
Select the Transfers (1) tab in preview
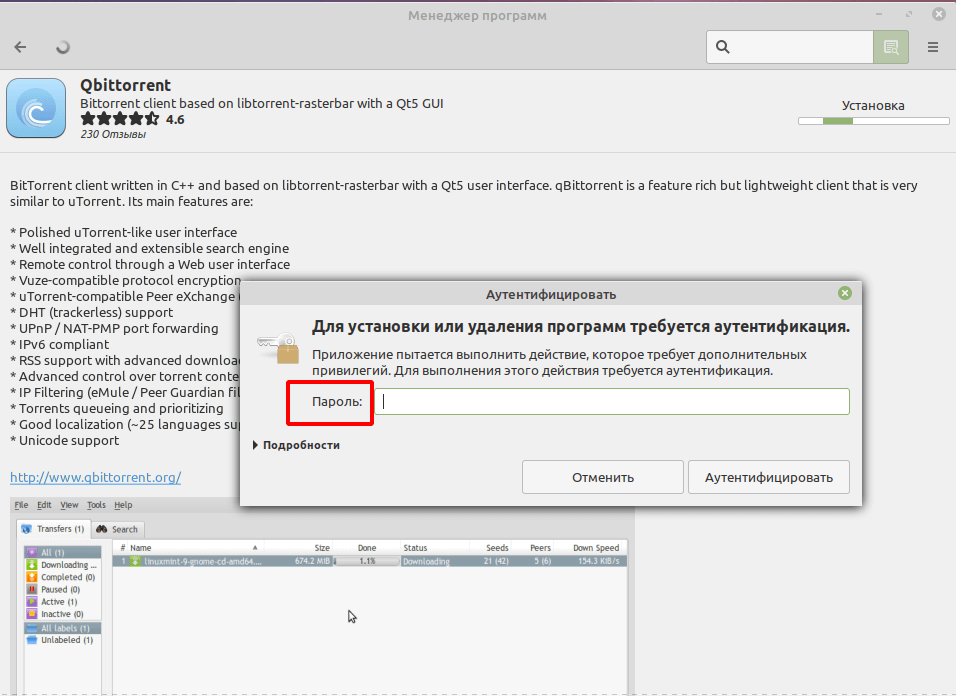point(54,529)
